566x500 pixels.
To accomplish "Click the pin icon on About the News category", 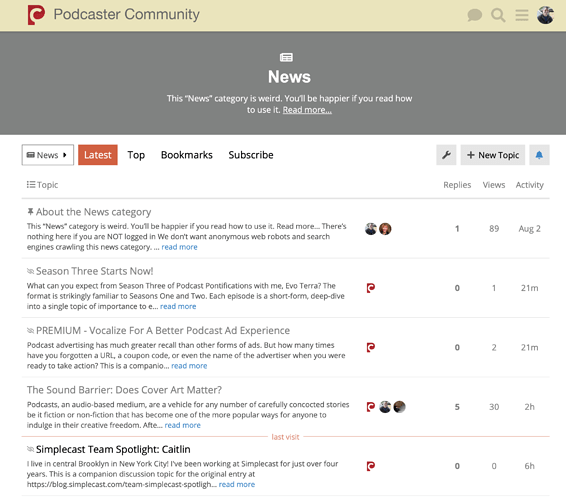I will coord(30,211).
